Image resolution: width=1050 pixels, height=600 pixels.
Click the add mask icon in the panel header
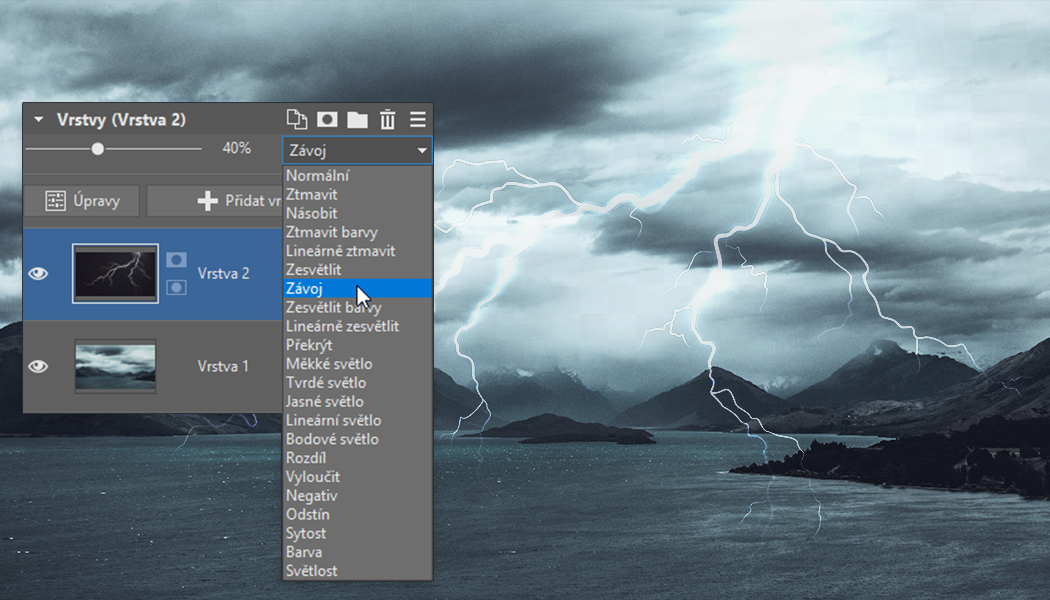tap(327, 119)
